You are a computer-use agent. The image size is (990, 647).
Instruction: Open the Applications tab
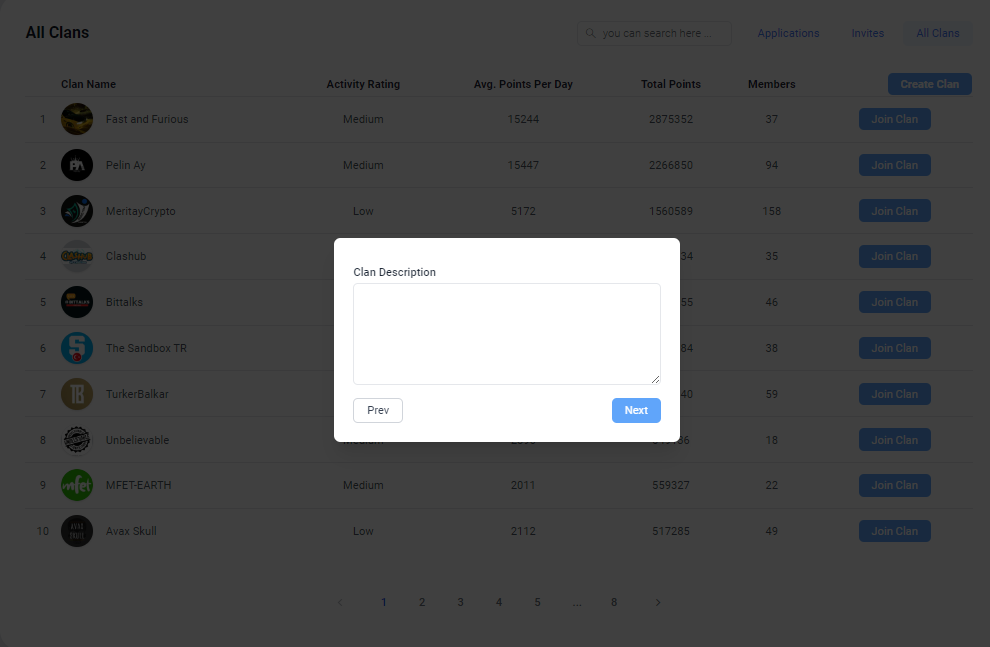[x=789, y=33]
